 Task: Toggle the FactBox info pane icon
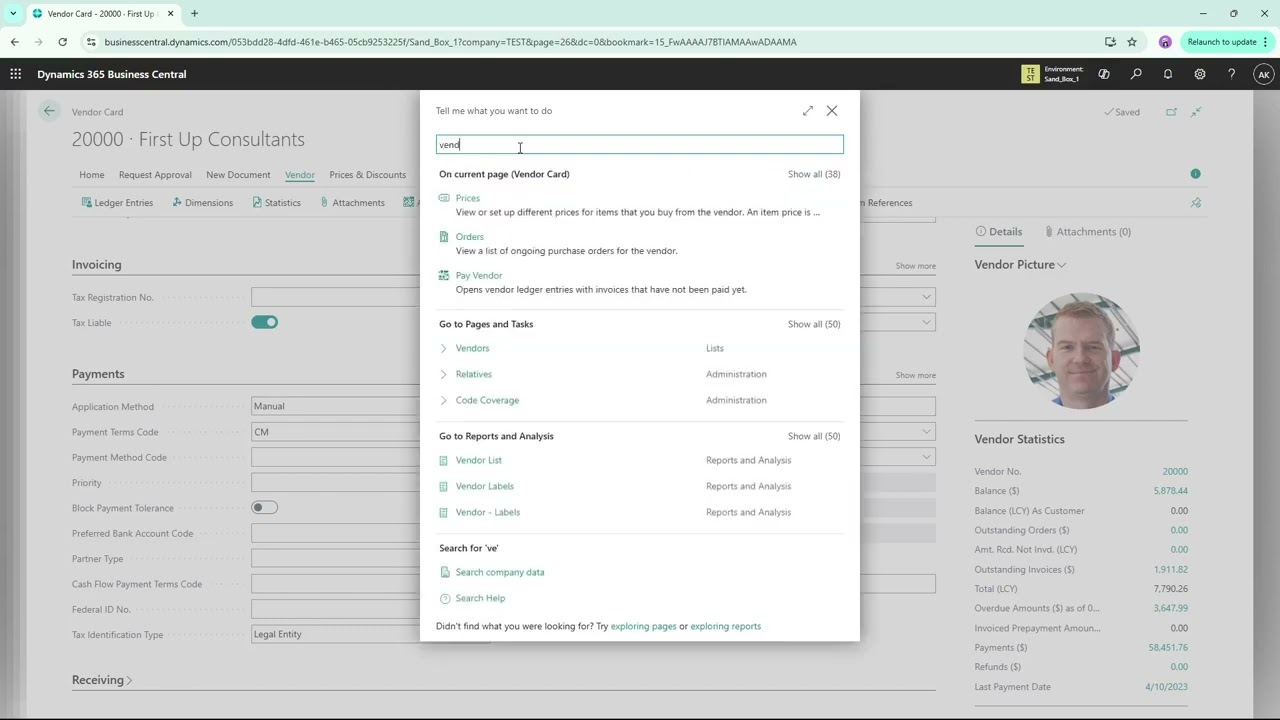coord(1195,174)
